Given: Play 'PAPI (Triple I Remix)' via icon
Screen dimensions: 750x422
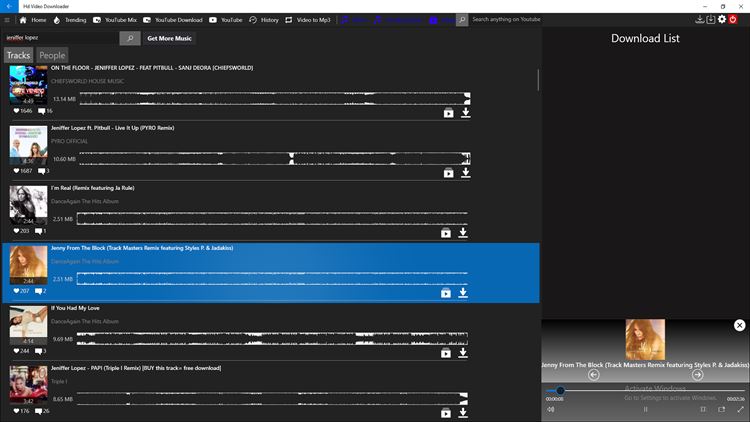Looking at the screenshot, I should 446,413.
